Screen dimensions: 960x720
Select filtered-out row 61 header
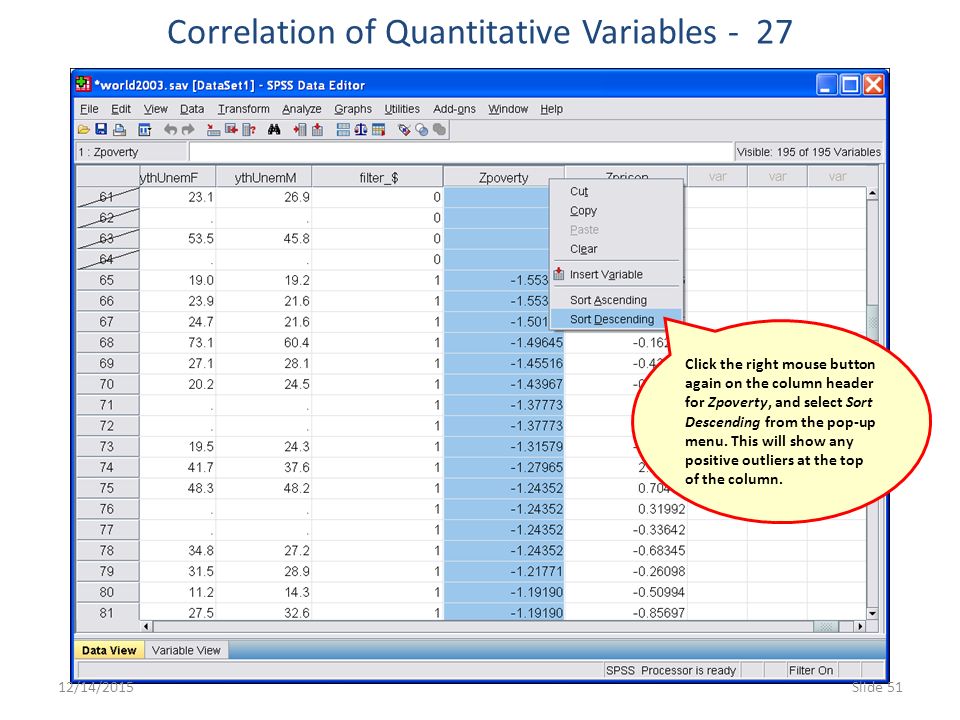point(107,197)
